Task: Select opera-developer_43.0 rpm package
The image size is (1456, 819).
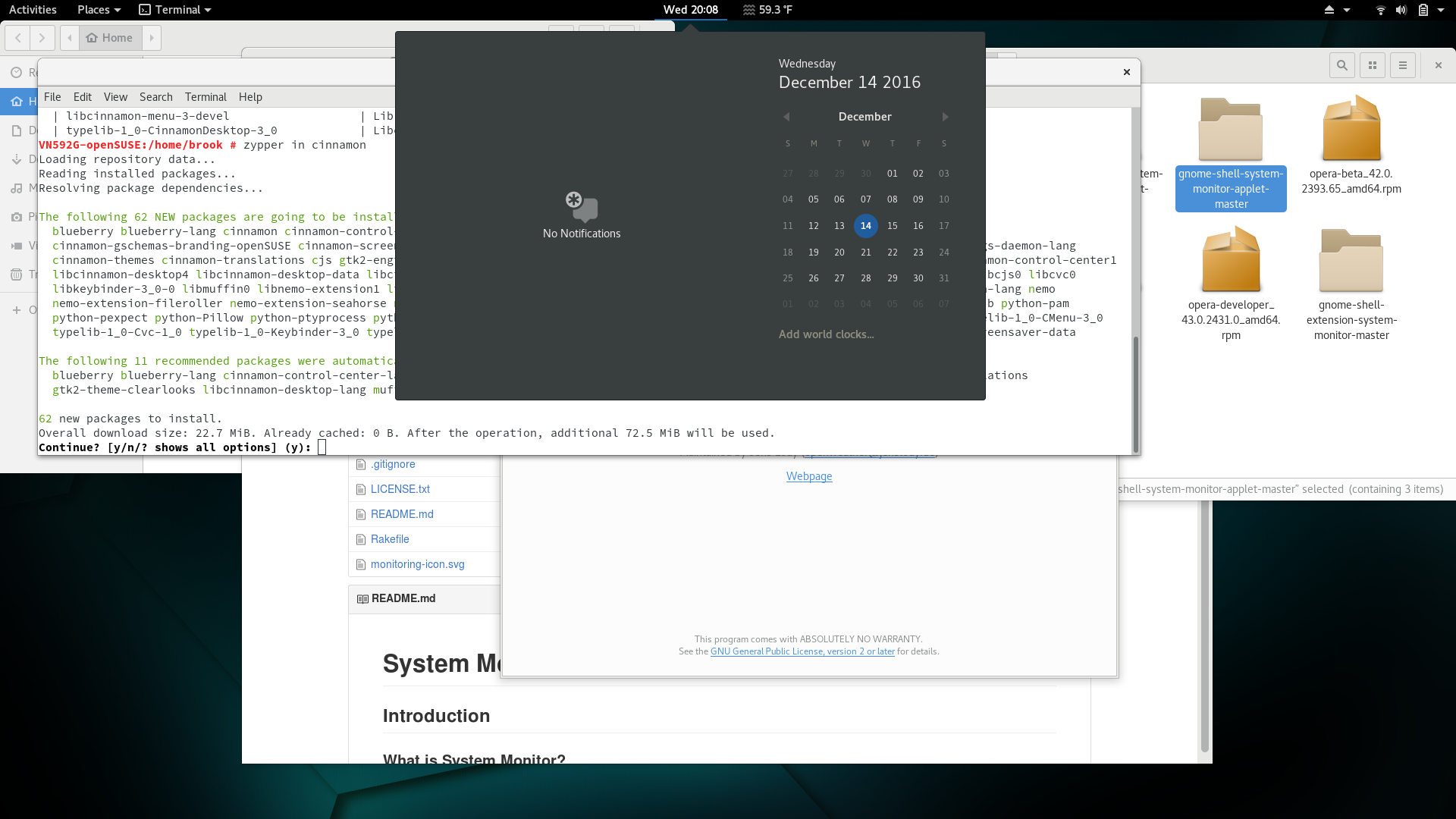Action: (1231, 284)
